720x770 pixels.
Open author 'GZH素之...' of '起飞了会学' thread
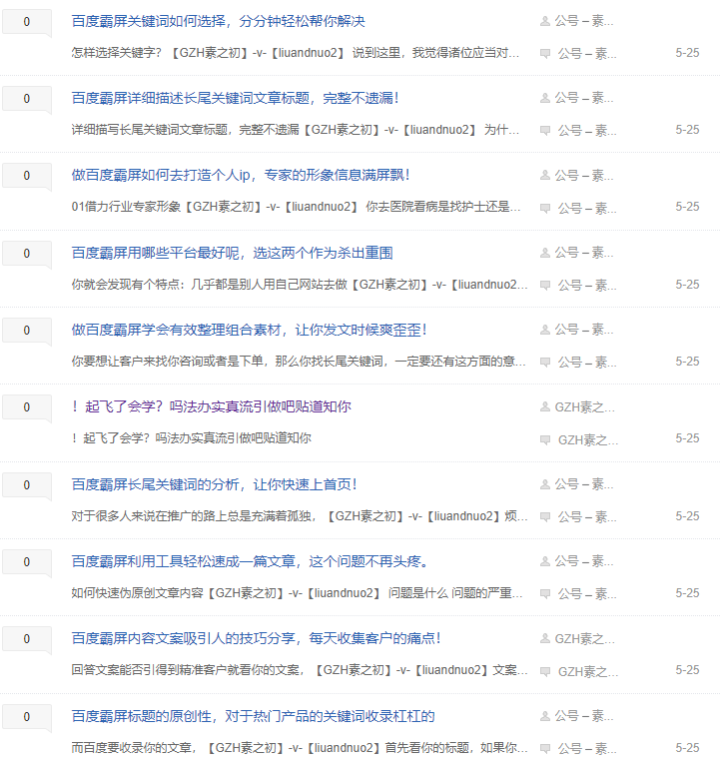point(584,407)
